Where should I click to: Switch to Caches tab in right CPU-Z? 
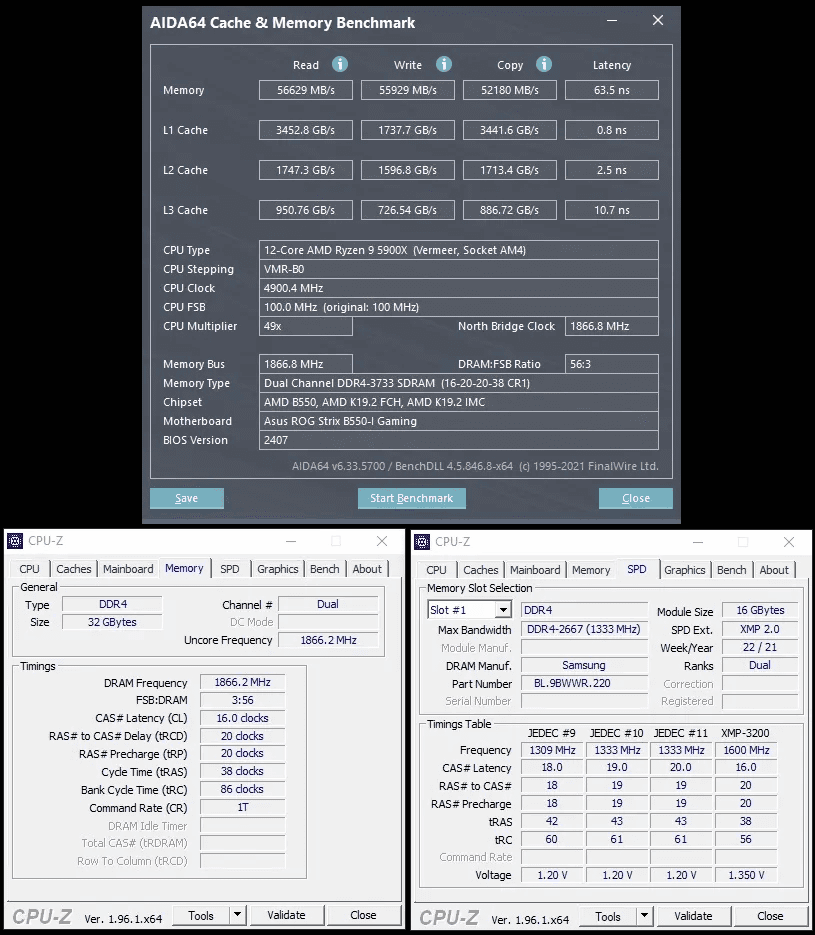pyautogui.click(x=481, y=570)
